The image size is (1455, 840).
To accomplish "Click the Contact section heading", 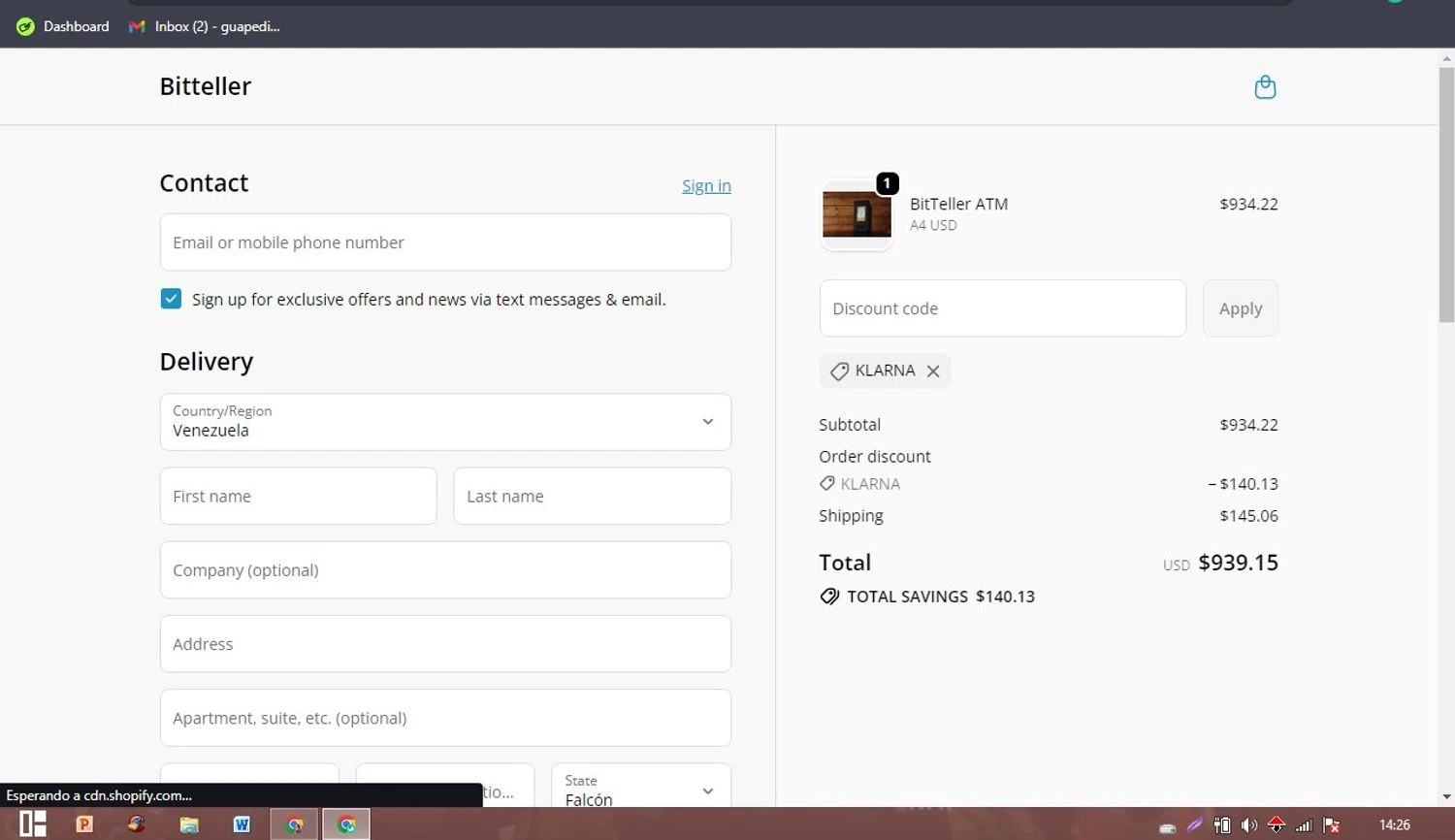I will pyautogui.click(x=204, y=183).
